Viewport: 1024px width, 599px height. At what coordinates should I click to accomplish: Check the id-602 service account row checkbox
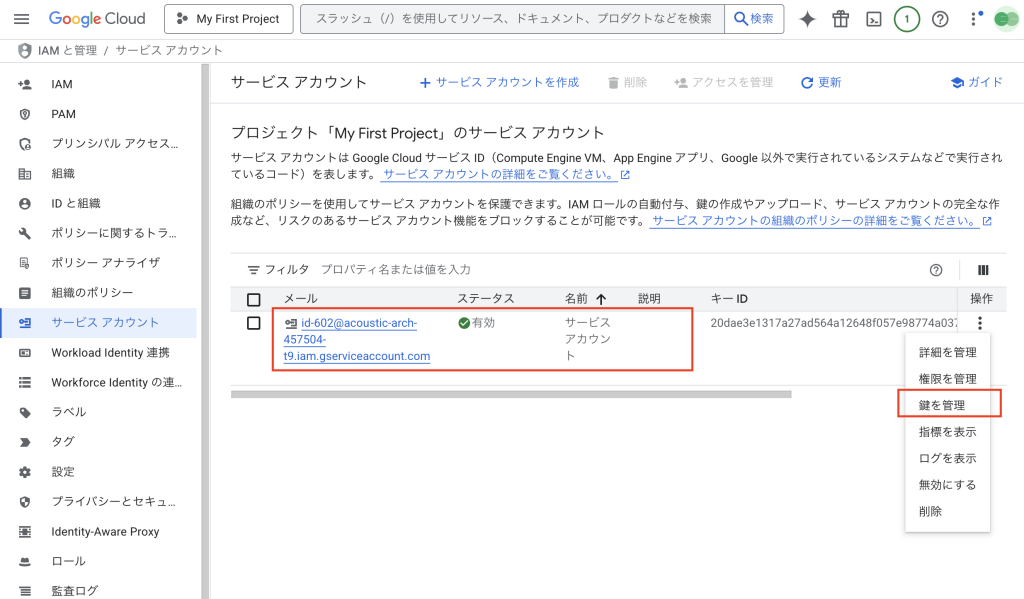click(254, 323)
